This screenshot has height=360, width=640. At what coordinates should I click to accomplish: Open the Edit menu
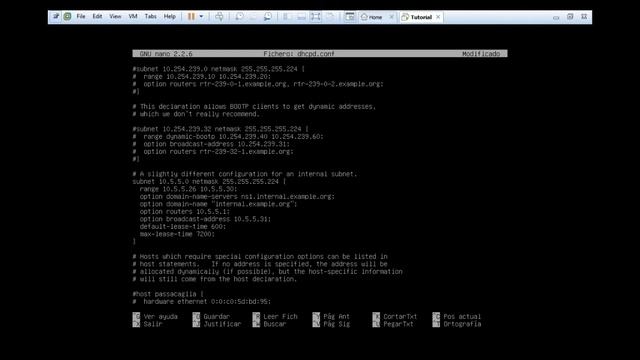click(x=97, y=17)
